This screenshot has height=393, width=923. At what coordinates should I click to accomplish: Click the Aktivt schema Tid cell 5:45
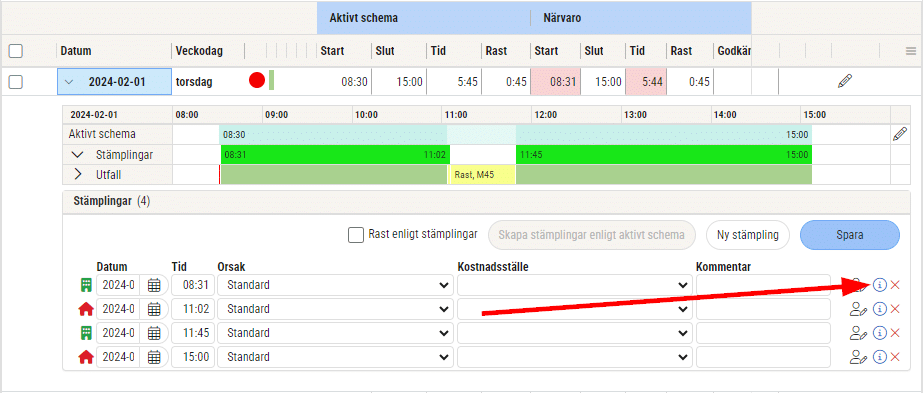[x=454, y=81]
